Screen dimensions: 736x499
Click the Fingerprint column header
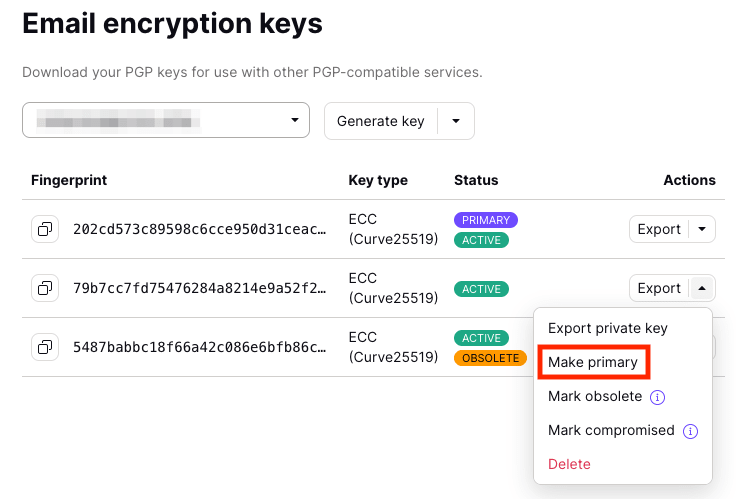tap(69, 180)
